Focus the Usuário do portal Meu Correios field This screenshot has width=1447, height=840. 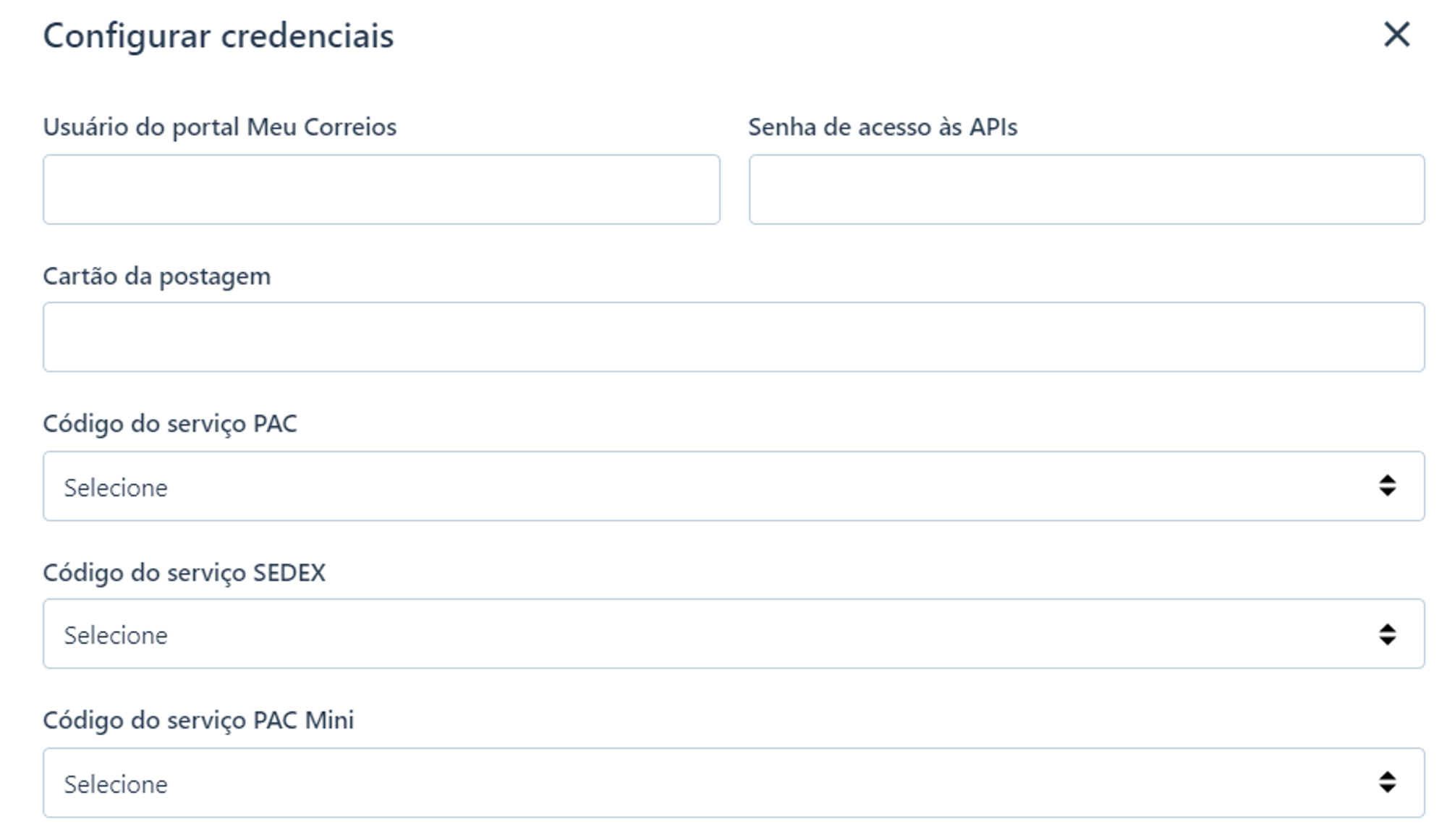click(381, 189)
